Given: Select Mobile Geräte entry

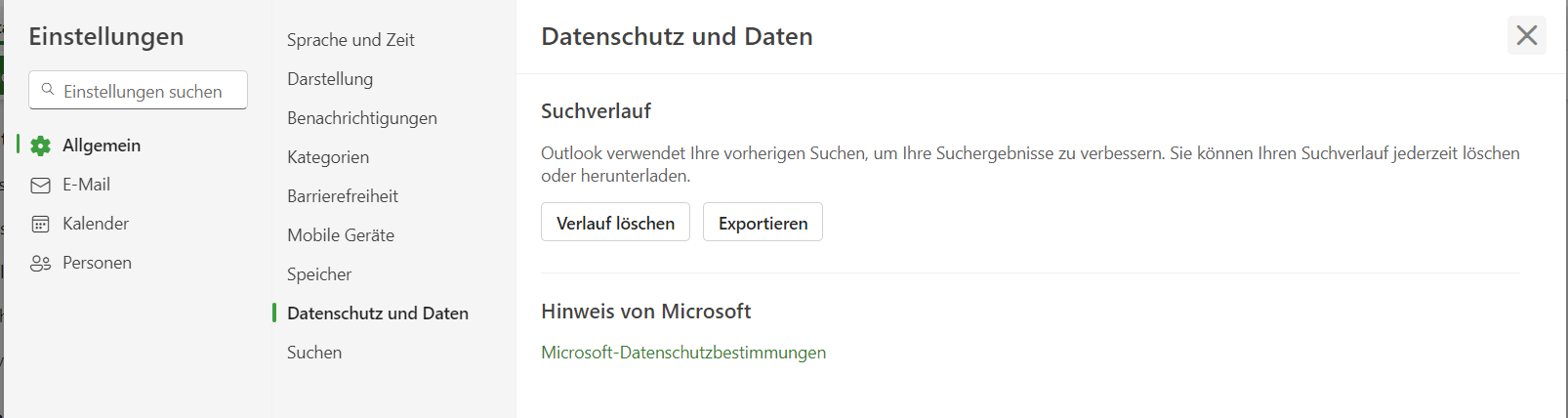Looking at the screenshot, I should point(341,235).
